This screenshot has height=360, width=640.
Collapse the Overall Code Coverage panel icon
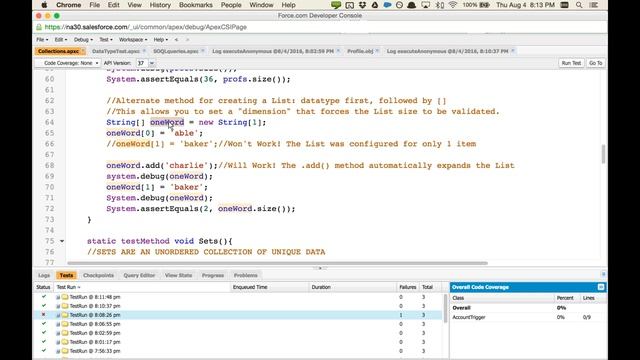601,287
